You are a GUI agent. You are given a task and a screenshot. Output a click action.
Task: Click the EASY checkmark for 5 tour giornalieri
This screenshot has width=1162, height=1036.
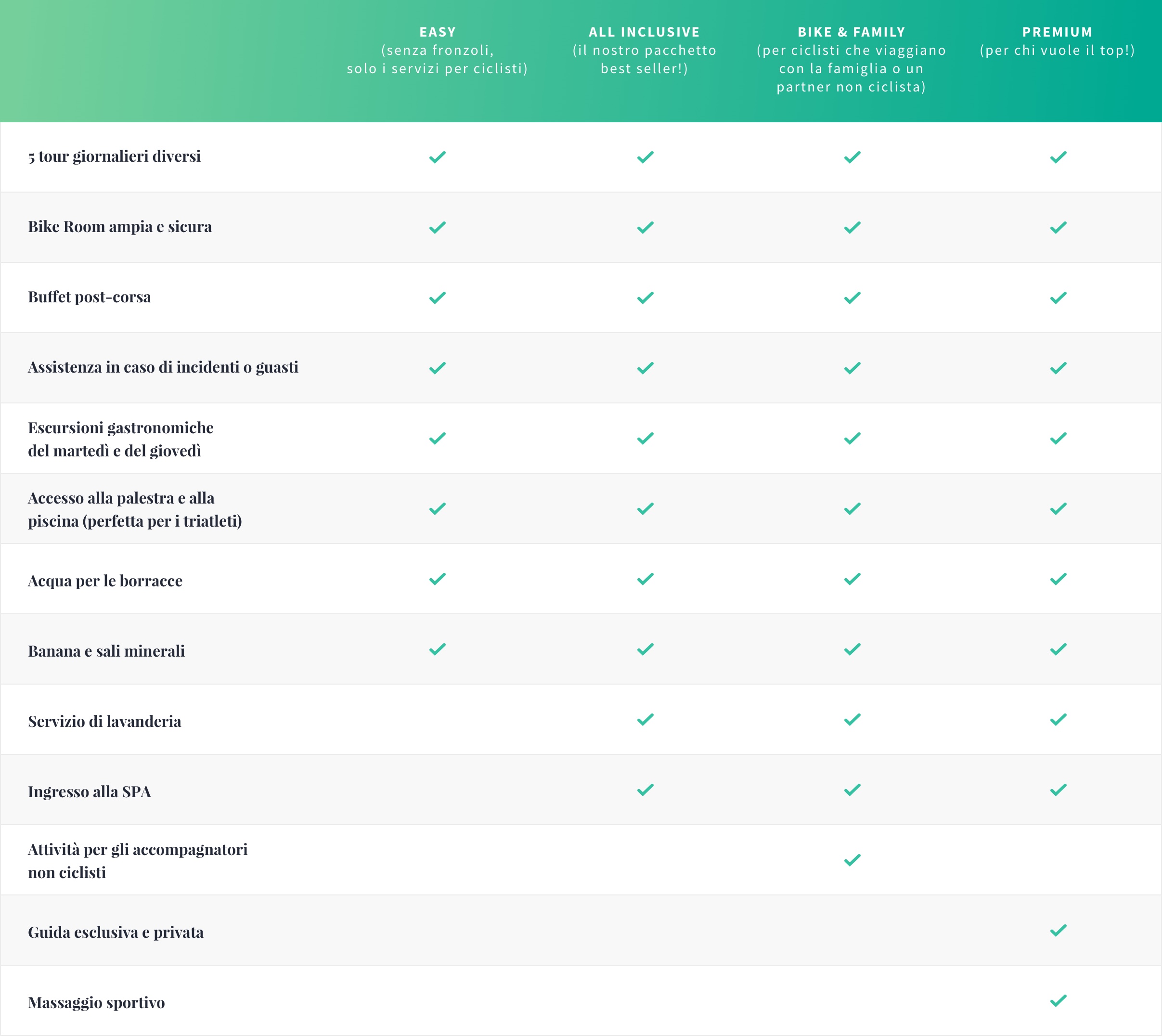click(x=437, y=157)
